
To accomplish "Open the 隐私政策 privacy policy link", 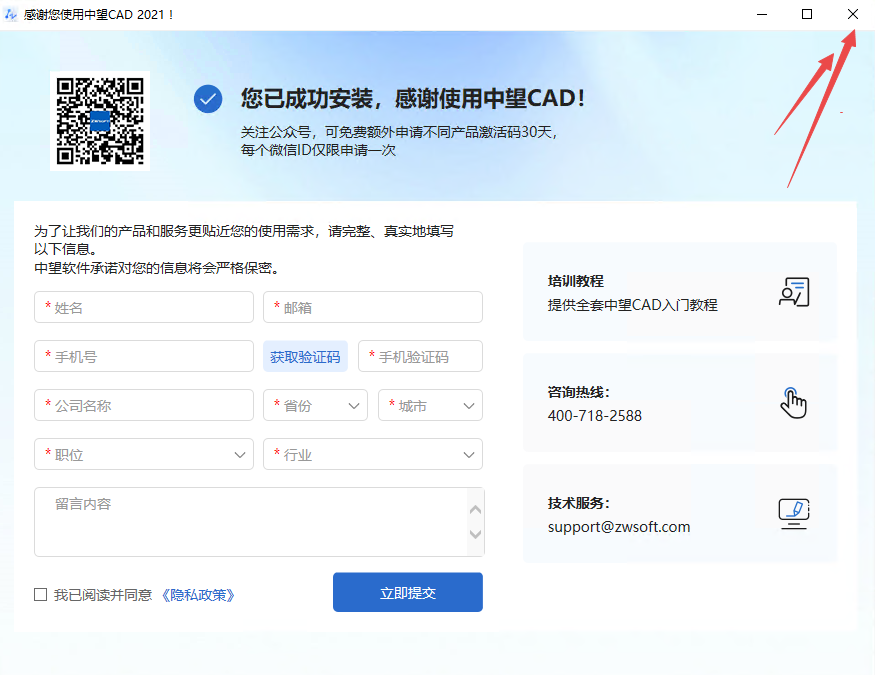I will 198,595.
